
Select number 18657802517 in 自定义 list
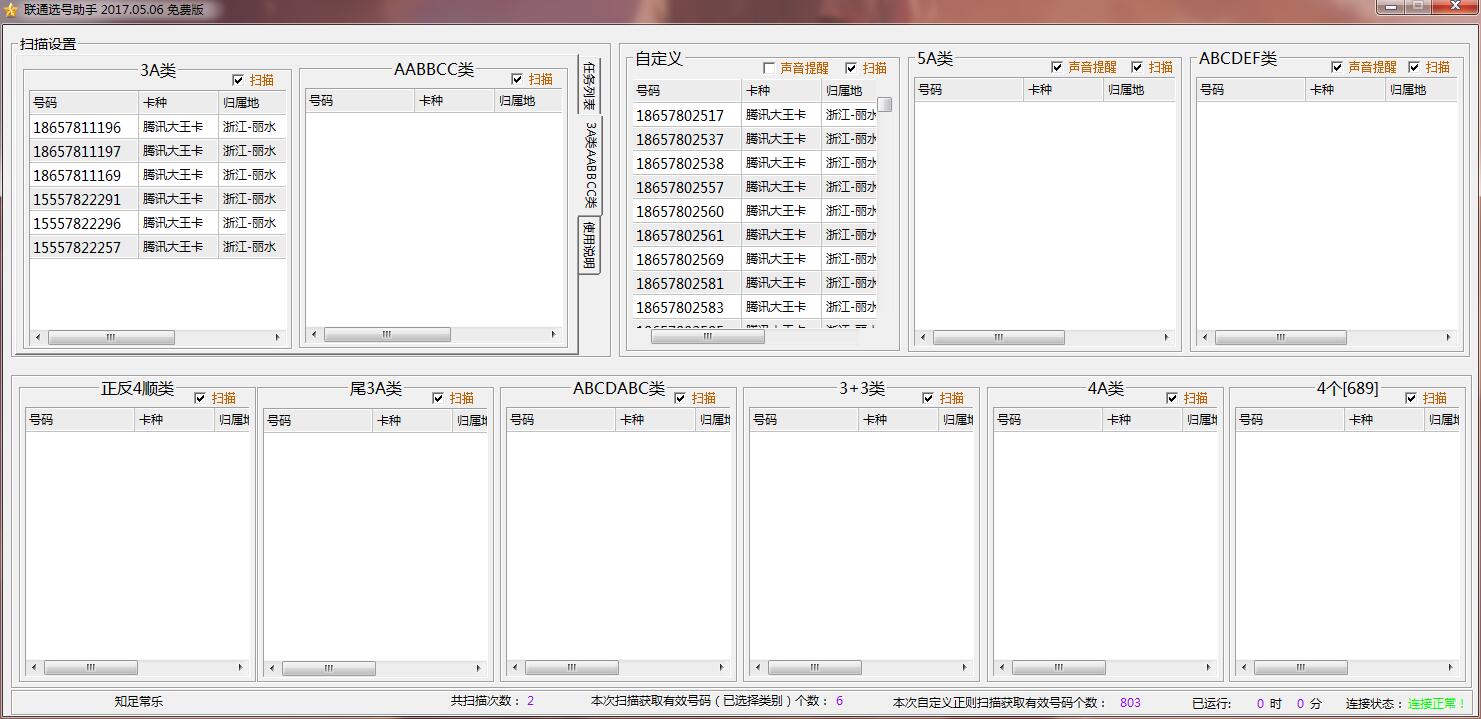[680, 115]
